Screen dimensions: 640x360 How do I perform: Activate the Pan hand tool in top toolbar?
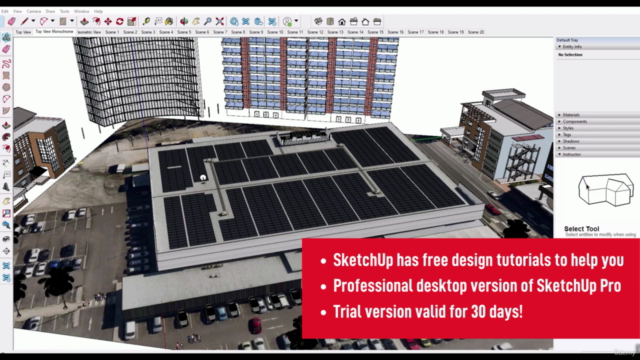coord(196,21)
